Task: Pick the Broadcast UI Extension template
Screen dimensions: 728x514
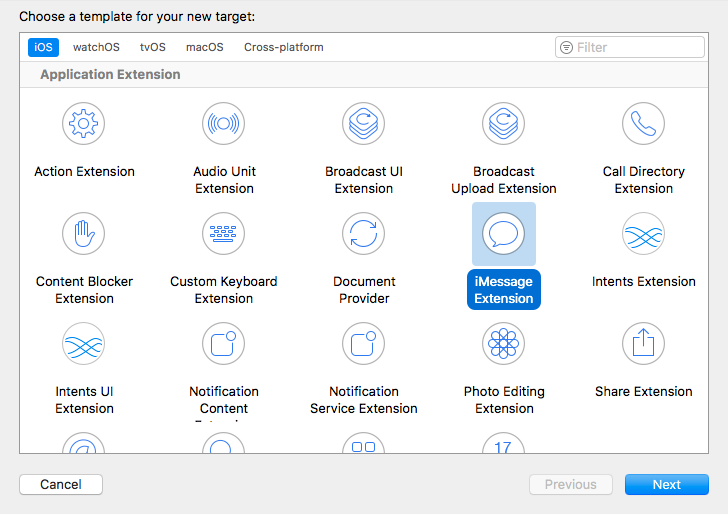Action: point(364,125)
